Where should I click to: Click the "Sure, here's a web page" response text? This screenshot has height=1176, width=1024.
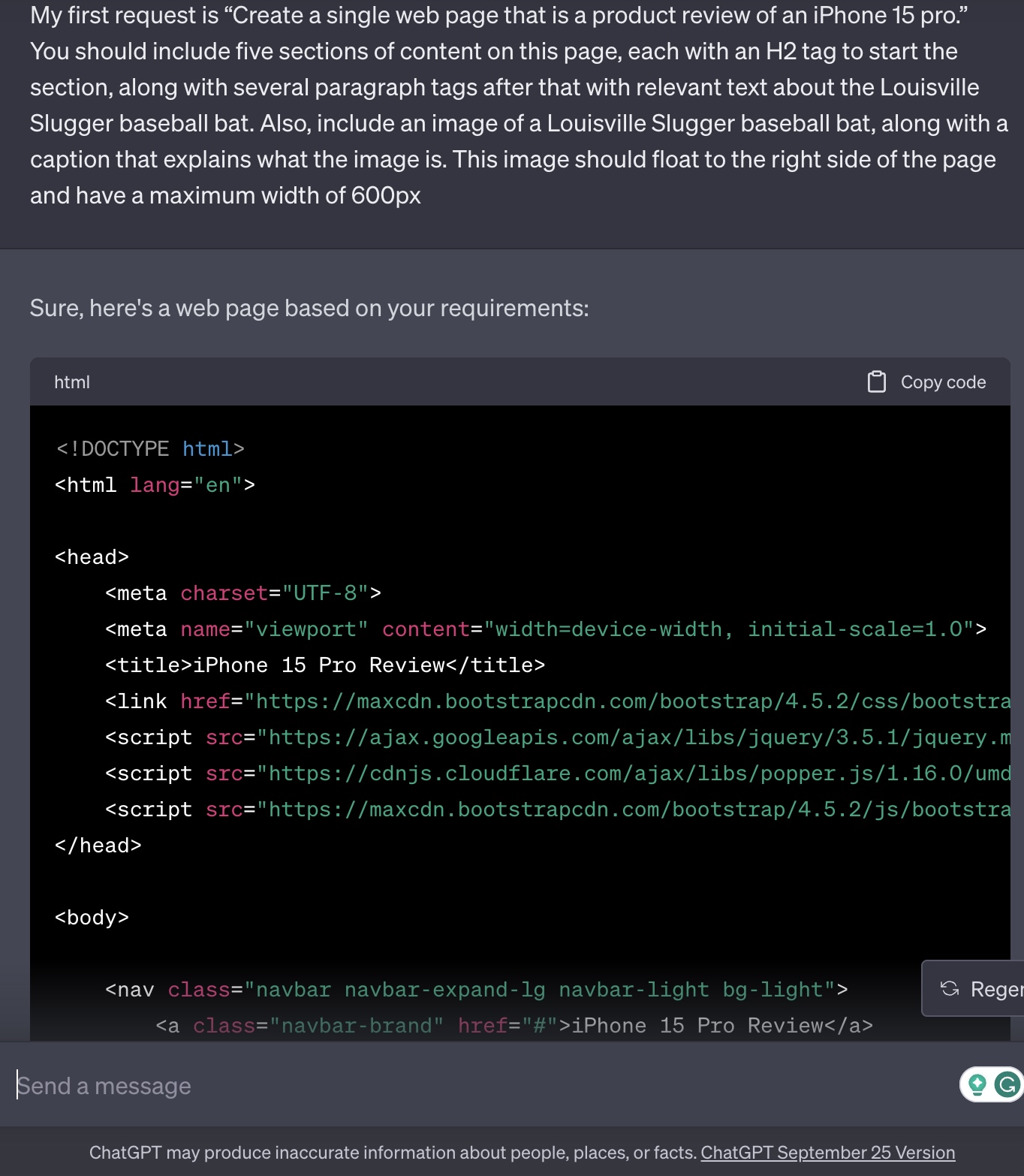pyautogui.click(x=309, y=308)
